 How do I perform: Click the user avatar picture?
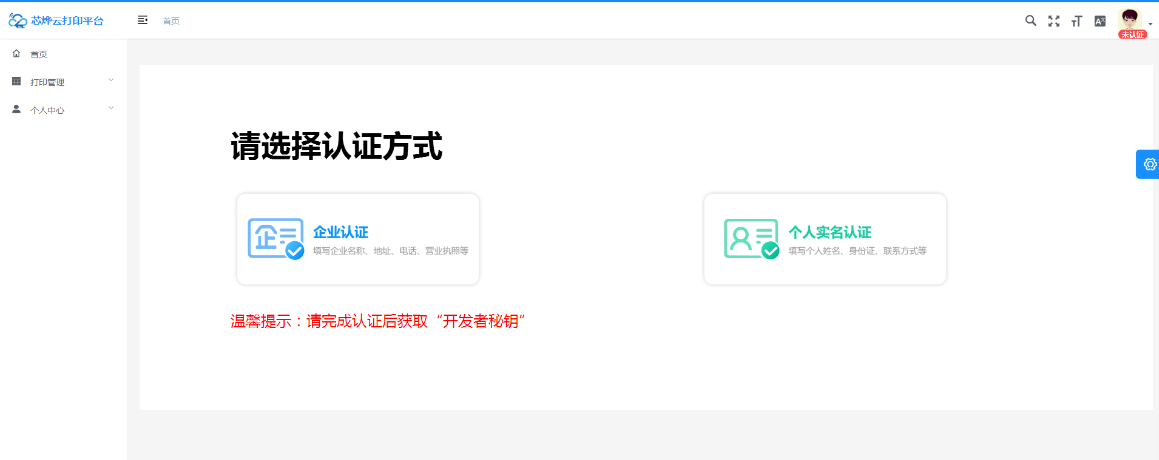[1130, 19]
